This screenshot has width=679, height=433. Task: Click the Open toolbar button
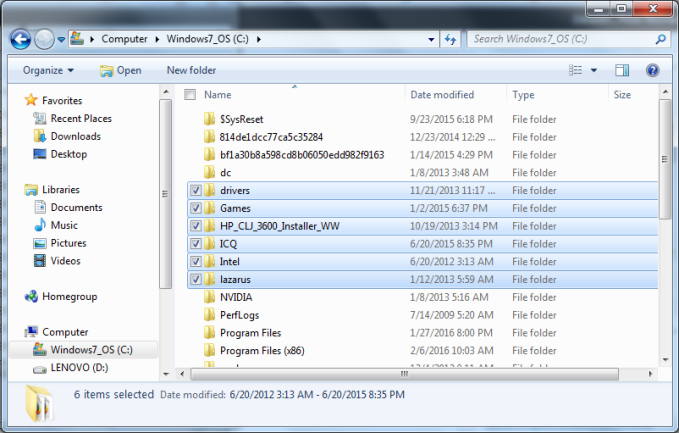[x=120, y=70]
